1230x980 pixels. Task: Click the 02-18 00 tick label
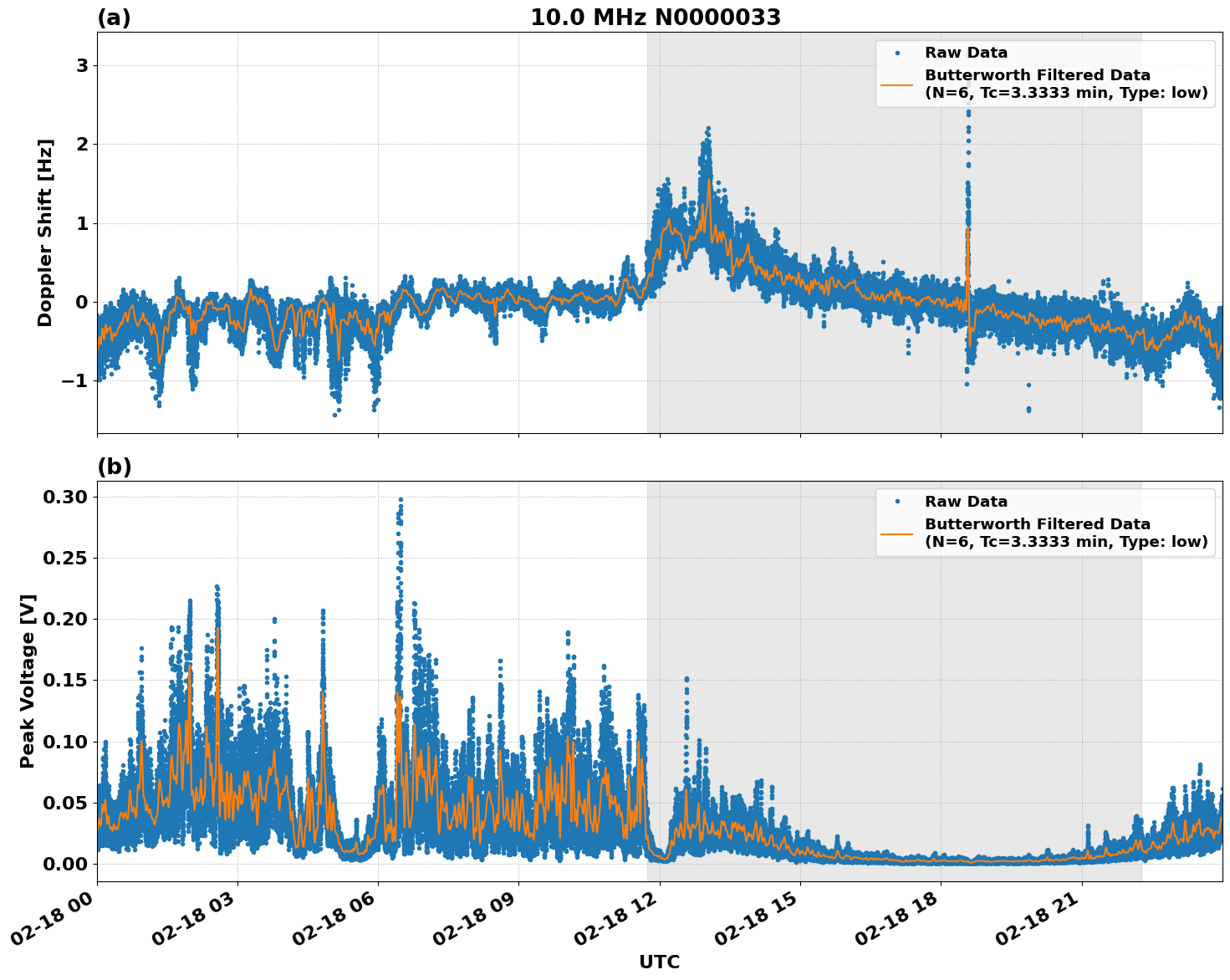click(54, 916)
